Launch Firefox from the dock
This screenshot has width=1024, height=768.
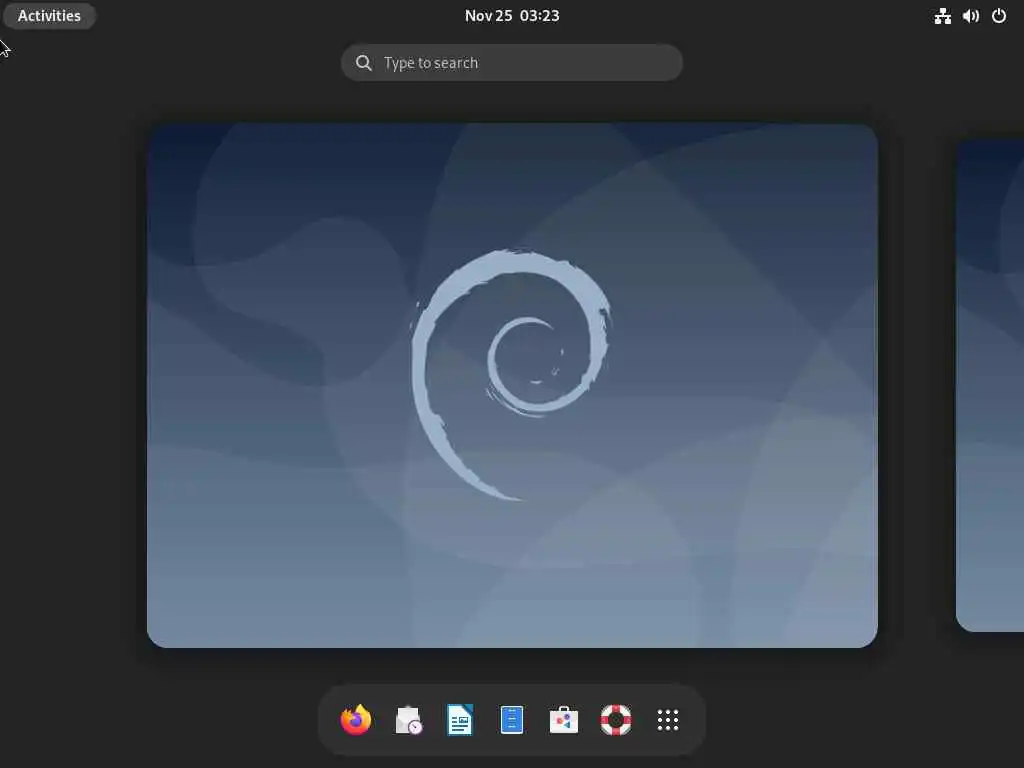coord(356,720)
